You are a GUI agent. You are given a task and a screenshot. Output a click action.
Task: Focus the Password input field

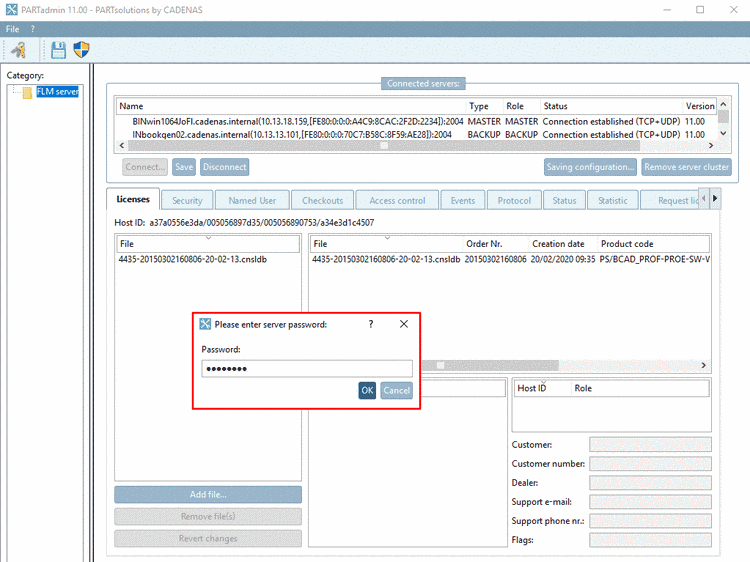[x=307, y=369]
